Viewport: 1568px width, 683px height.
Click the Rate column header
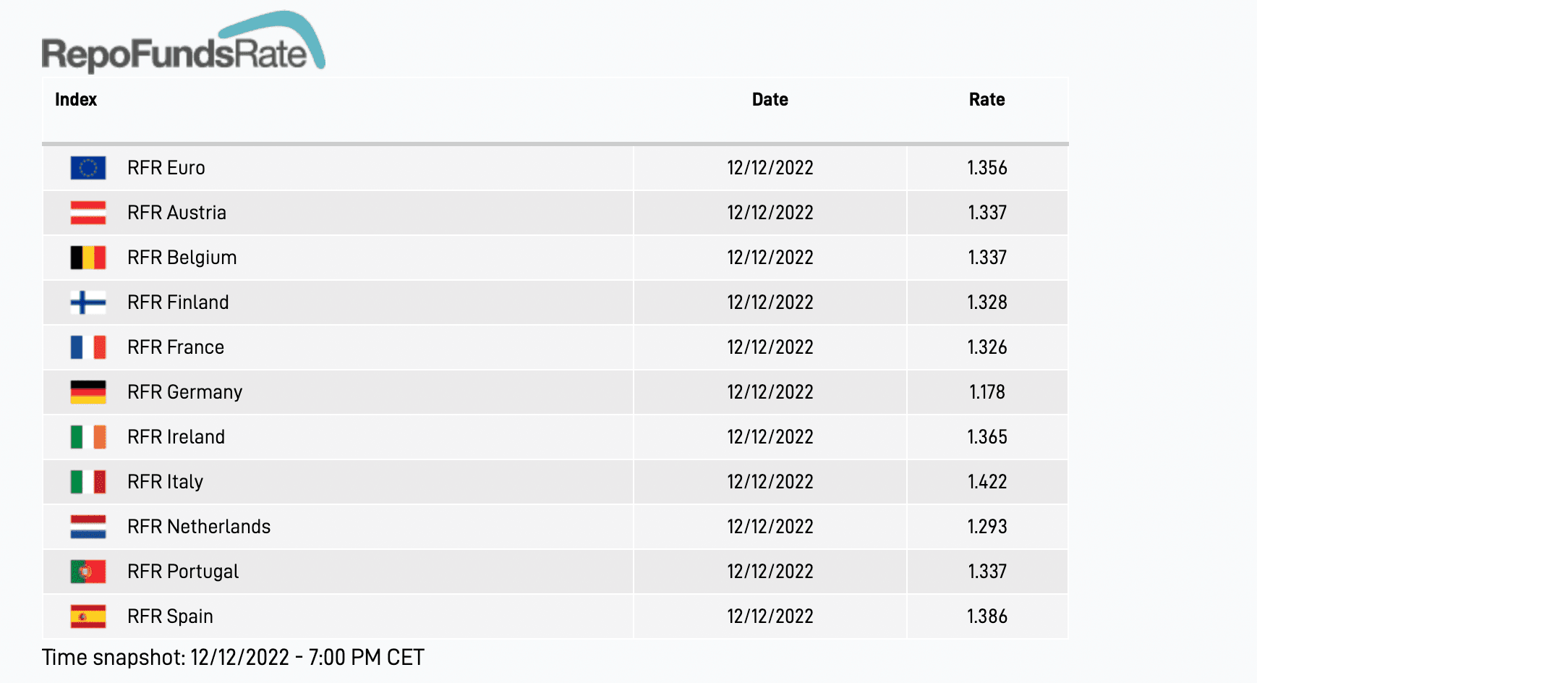987,100
